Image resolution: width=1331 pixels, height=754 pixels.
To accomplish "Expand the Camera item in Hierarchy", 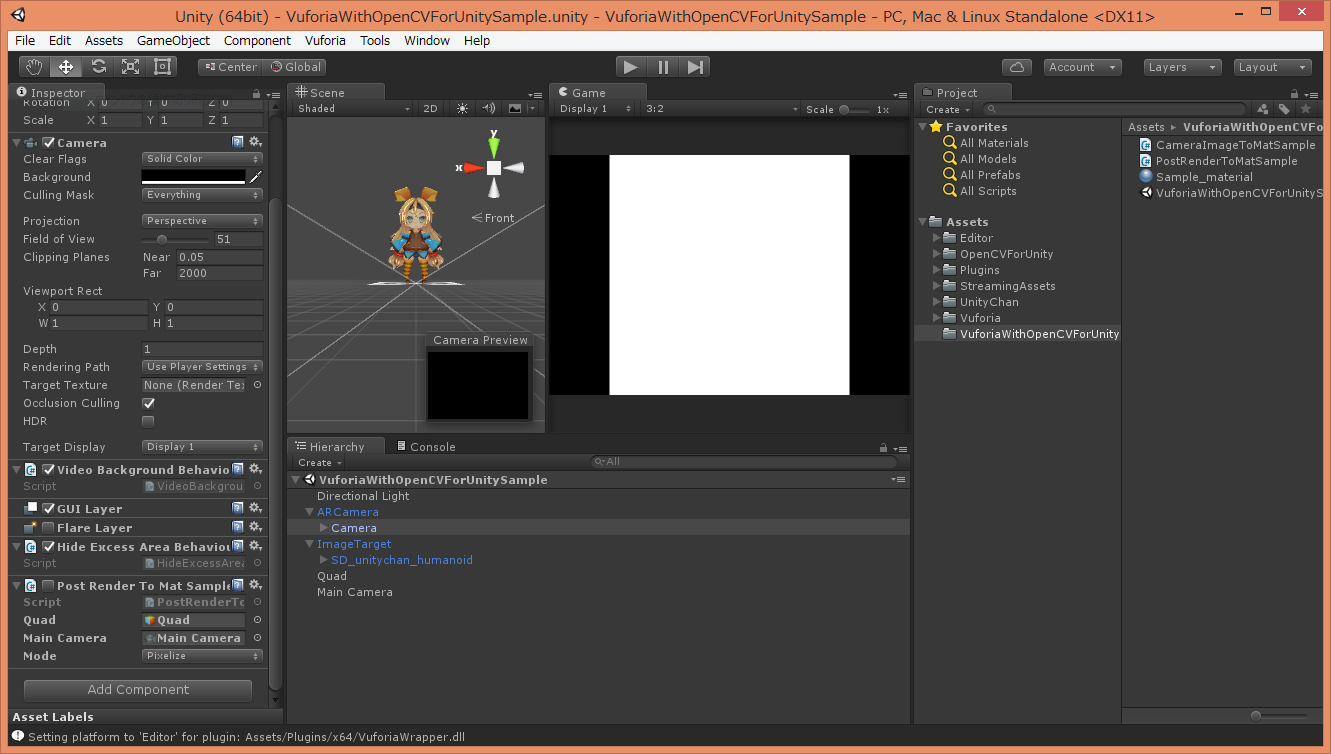I will [x=324, y=528].
